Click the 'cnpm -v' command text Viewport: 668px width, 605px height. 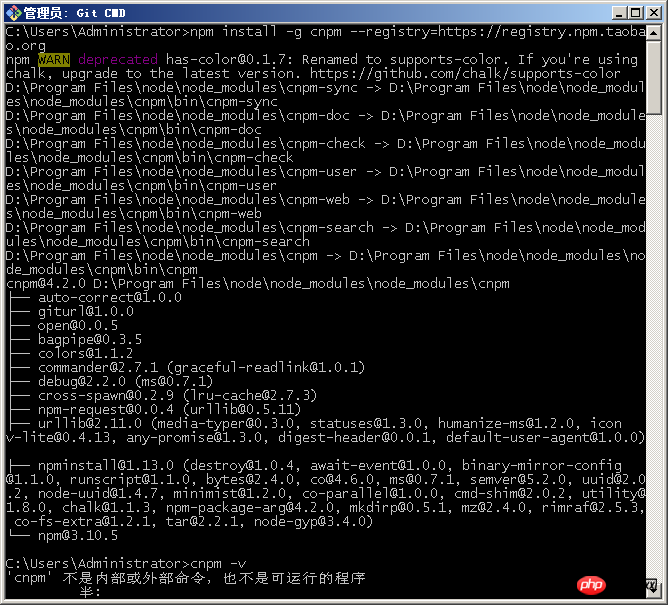coord(218,564)
